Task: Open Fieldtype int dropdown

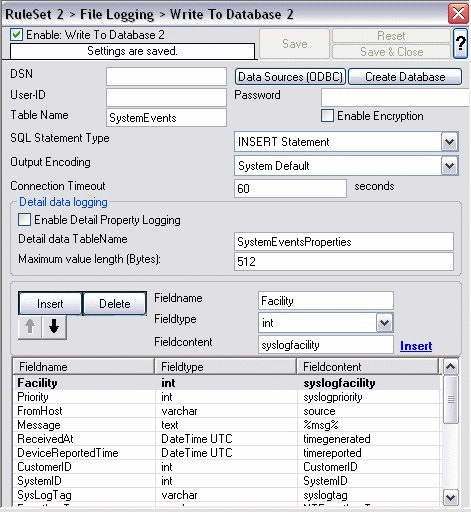Action: (x=385, y=323)
